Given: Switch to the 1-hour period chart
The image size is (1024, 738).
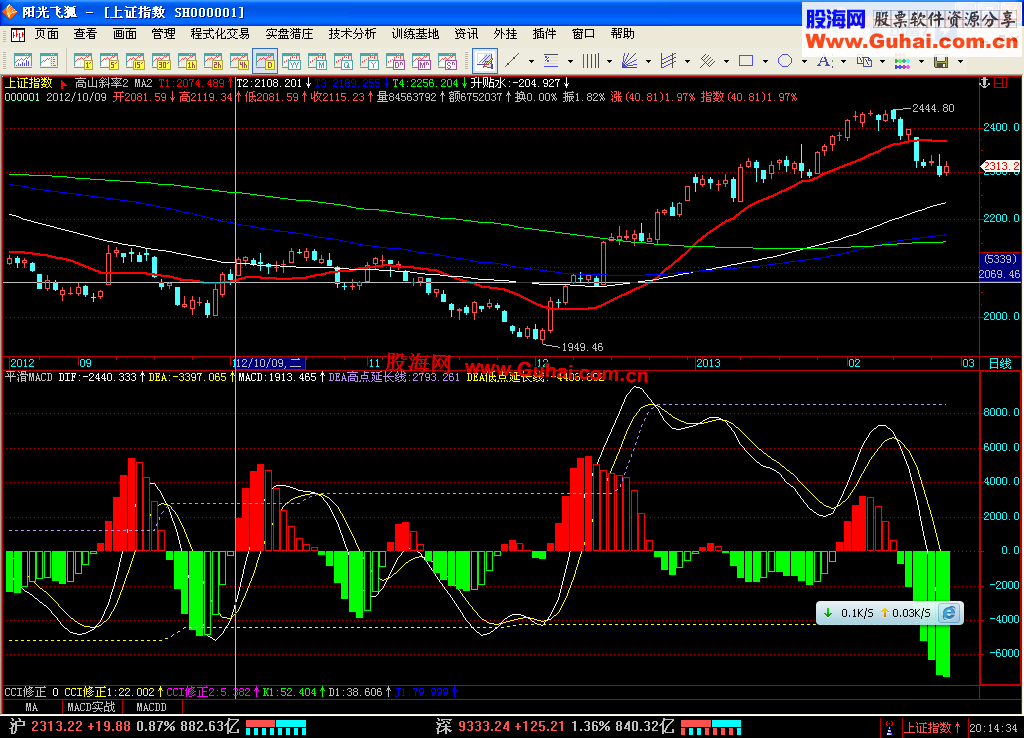Looking at the screenshot, I should tap(187, 61).
